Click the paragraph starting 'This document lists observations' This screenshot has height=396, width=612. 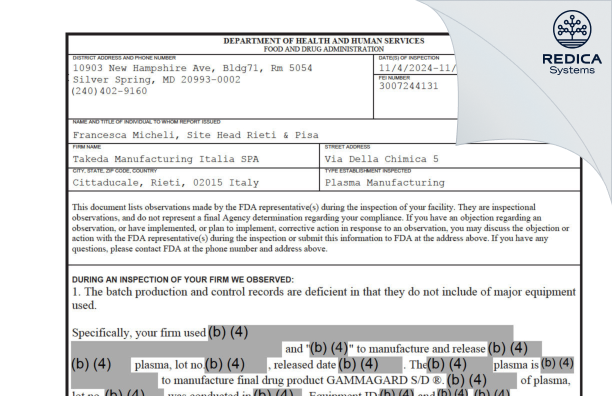(x=320, y=228)
